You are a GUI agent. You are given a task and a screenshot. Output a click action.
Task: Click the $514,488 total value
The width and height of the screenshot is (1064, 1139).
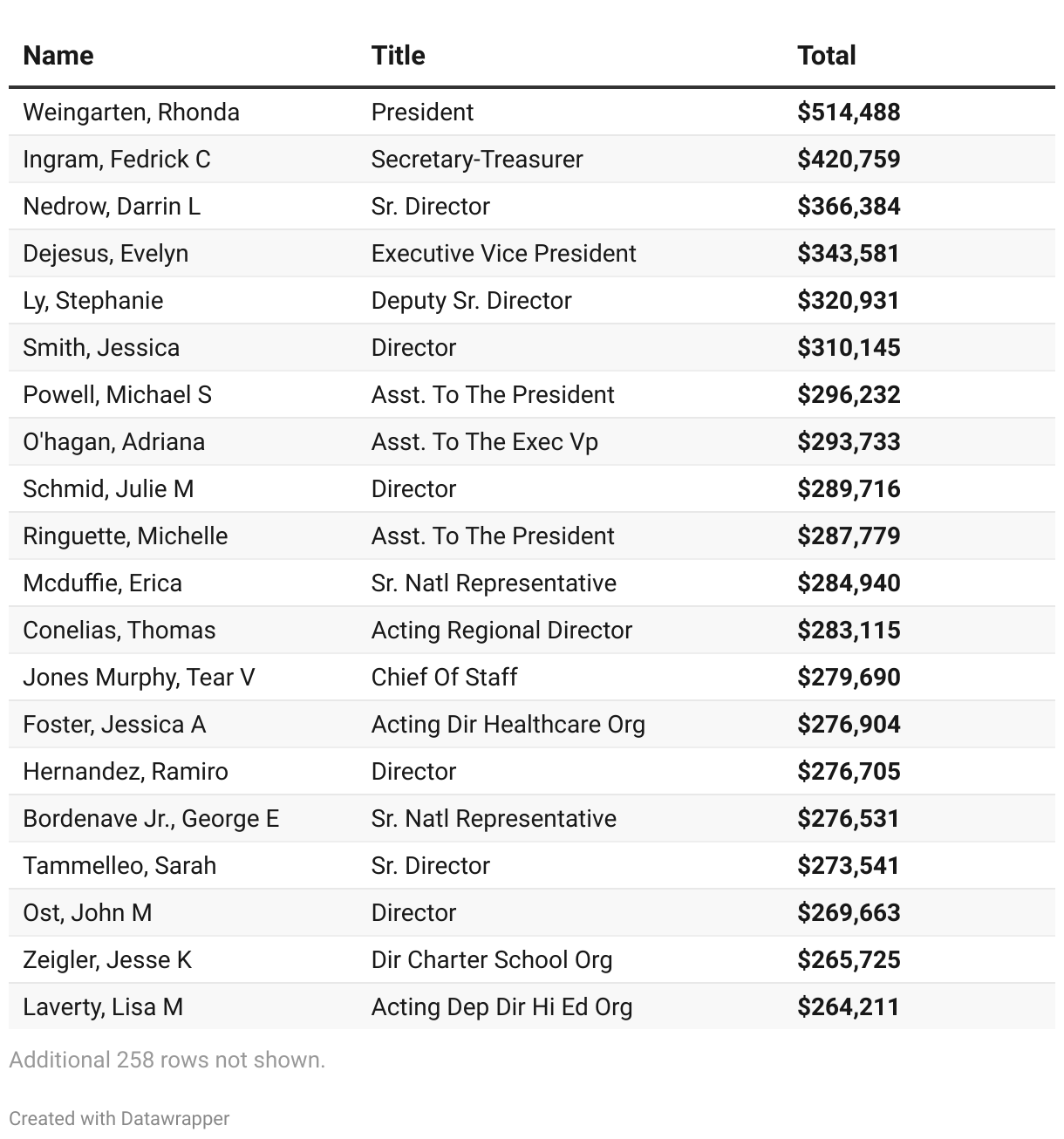(848, 113)
